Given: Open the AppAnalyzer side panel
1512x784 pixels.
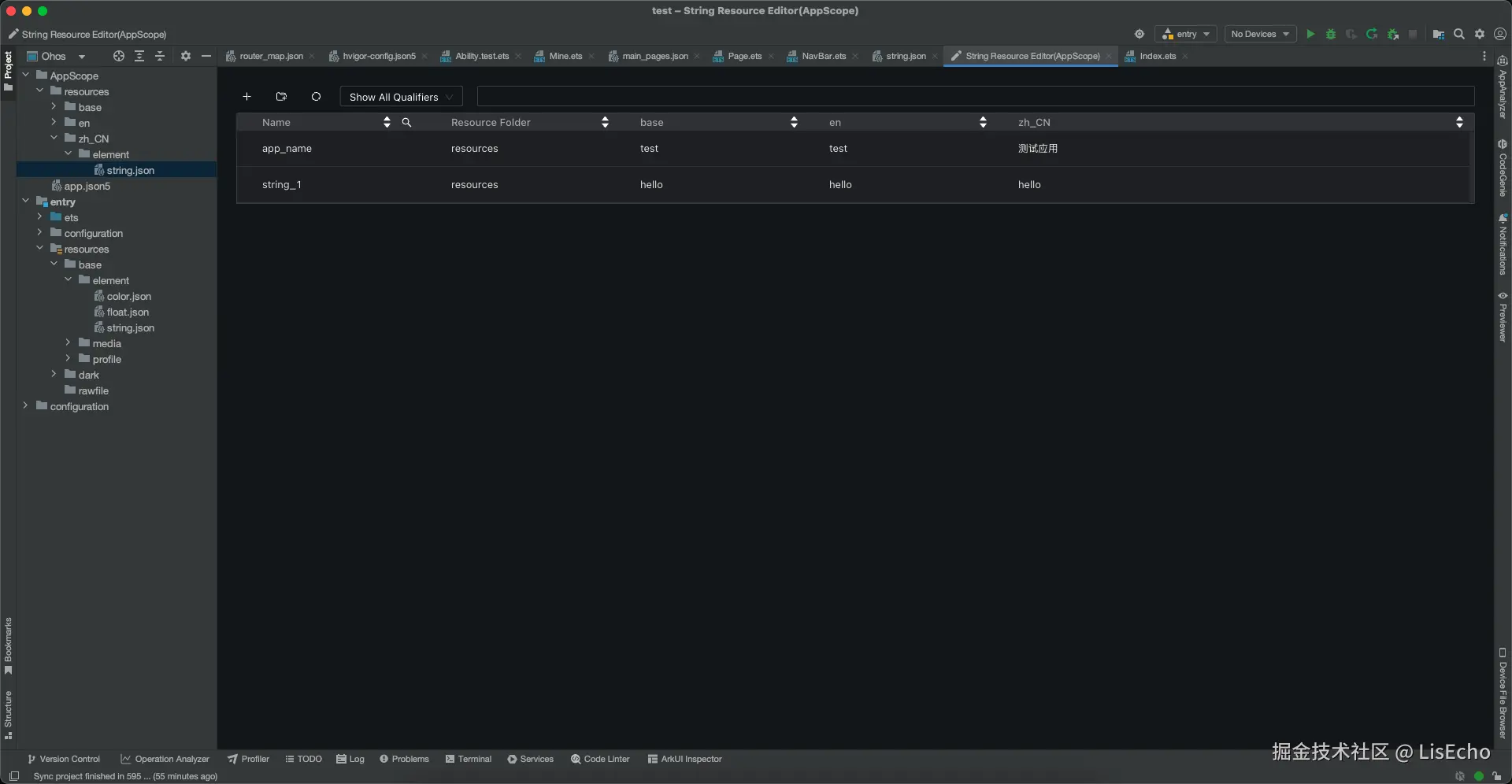Looking at the screenshot, I should pos(1503,88).
